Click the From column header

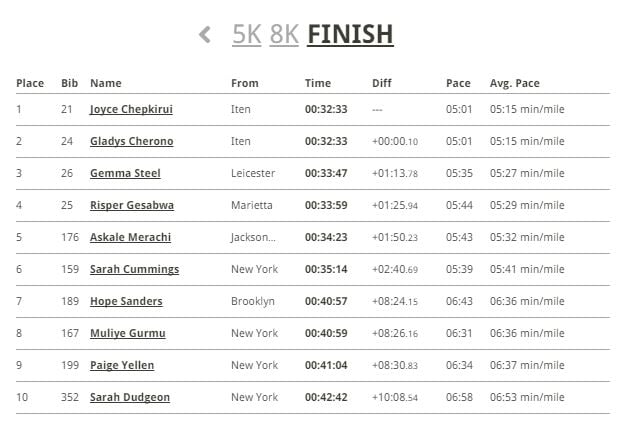click(x=245, y=83)
